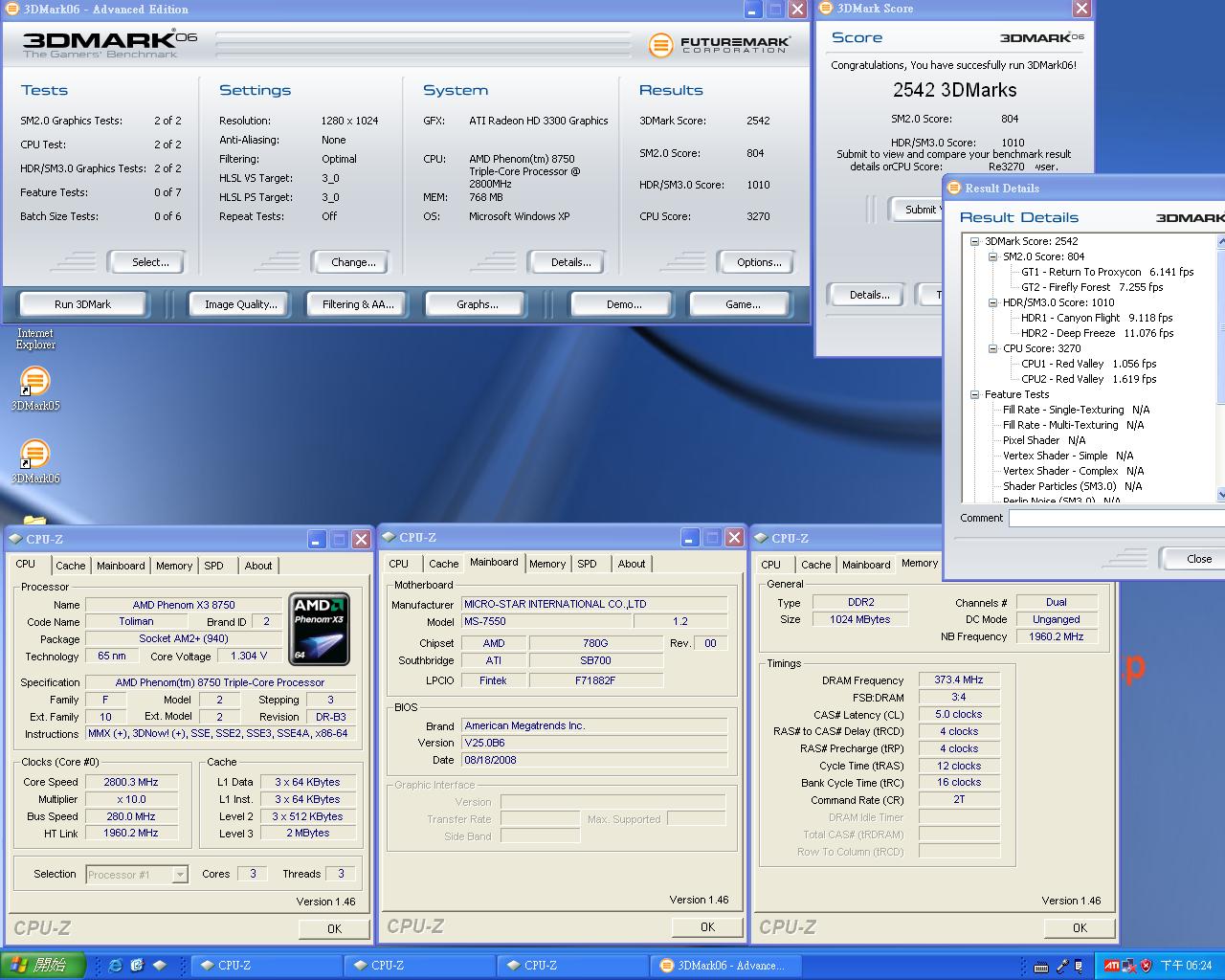This screenshot has height=980, width=1225.
Task: Click the network connection tray icon
Action: point(1129,966)
